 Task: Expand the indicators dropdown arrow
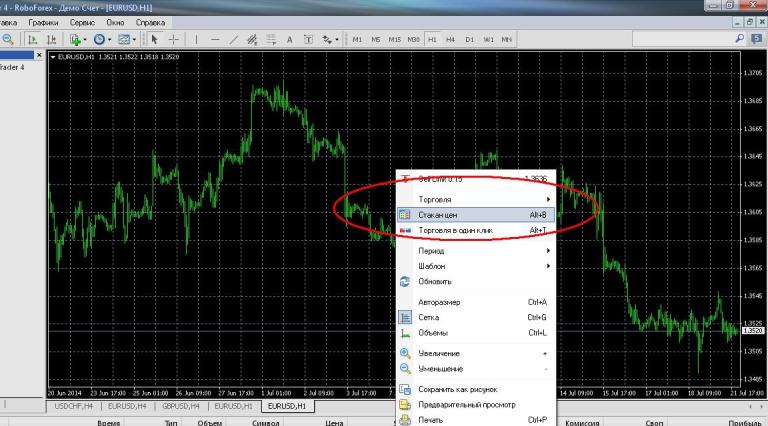[85, 39]
